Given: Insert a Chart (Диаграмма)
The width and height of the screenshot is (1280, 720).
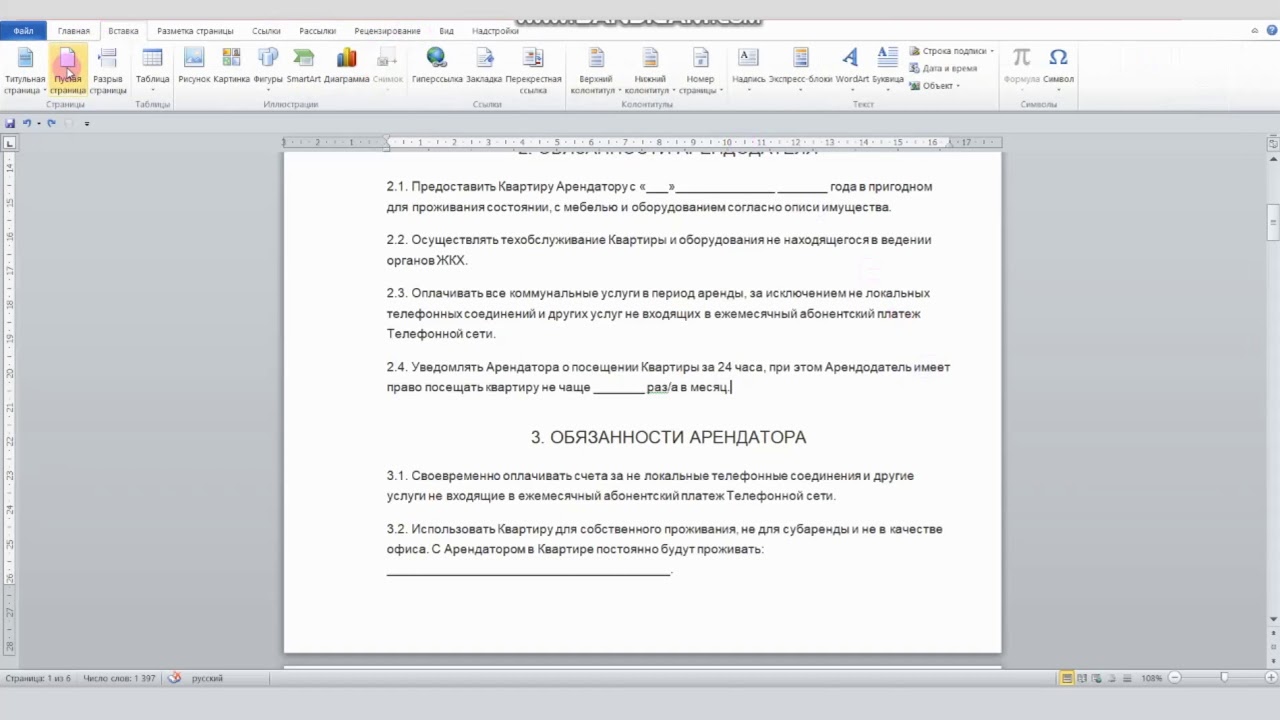Looking at the screenshot, I should tap(346, 66).
